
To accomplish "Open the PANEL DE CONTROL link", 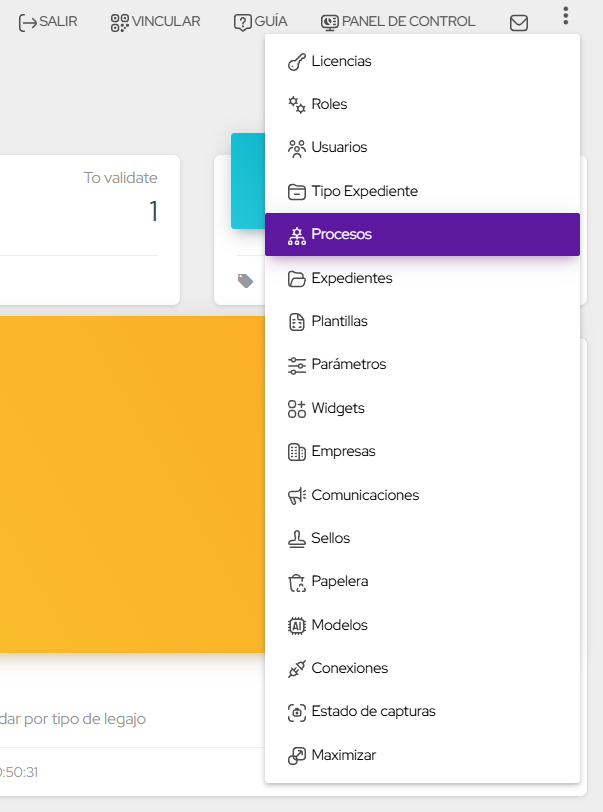I will [398, 22].
